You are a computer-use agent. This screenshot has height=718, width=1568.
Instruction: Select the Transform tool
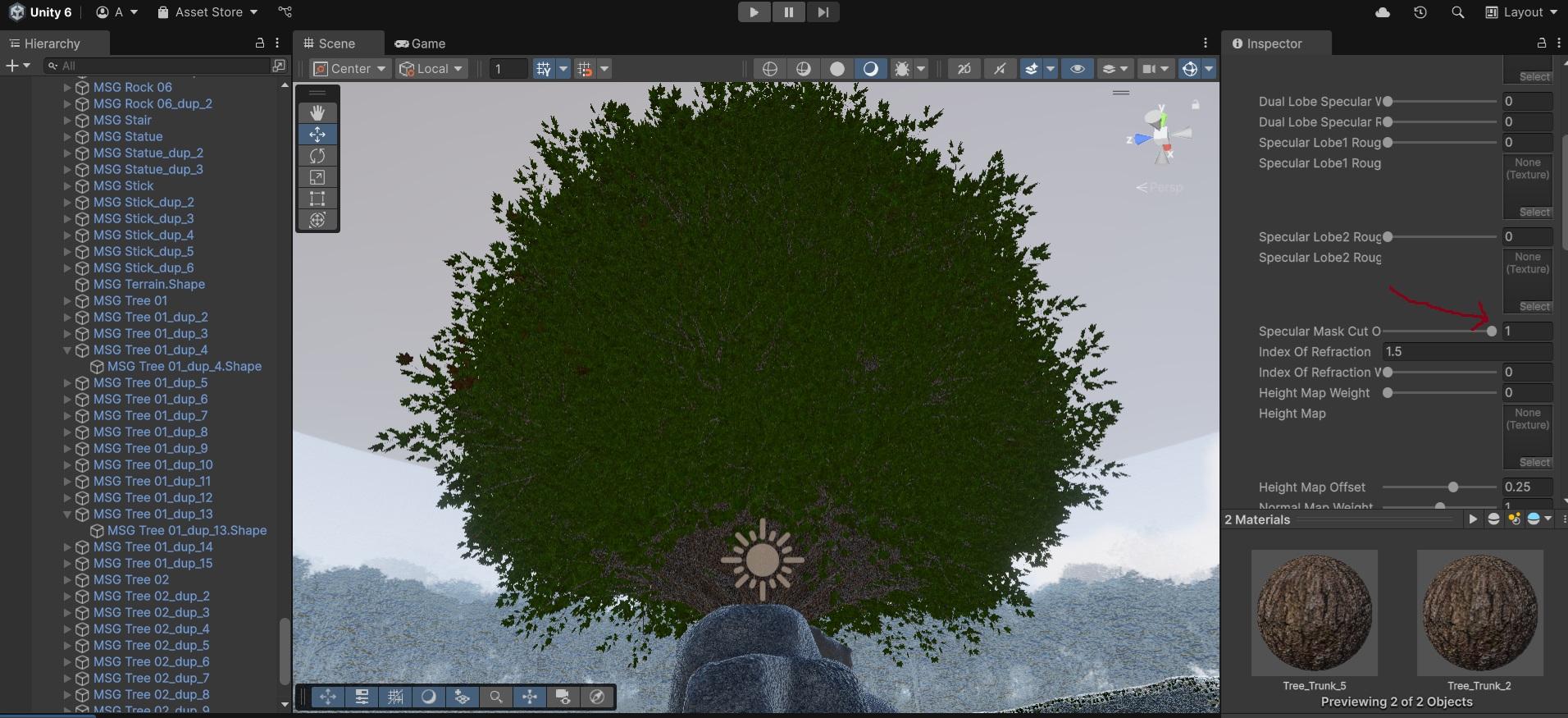317,219
